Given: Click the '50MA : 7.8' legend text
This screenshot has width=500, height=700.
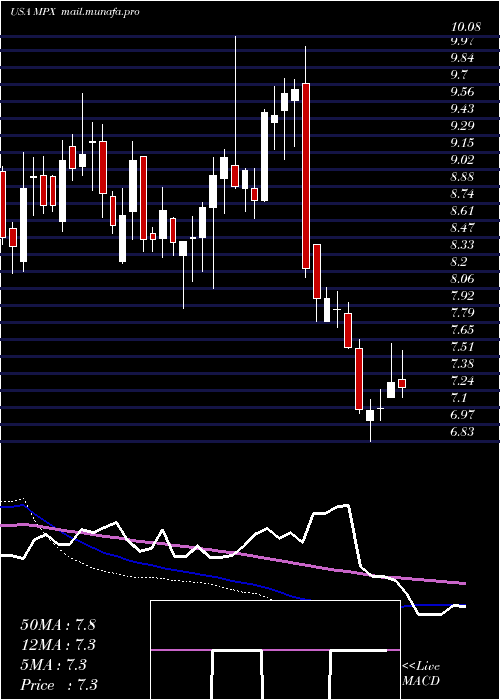Looking at the screenshot, I should click(x=58, y=625).
